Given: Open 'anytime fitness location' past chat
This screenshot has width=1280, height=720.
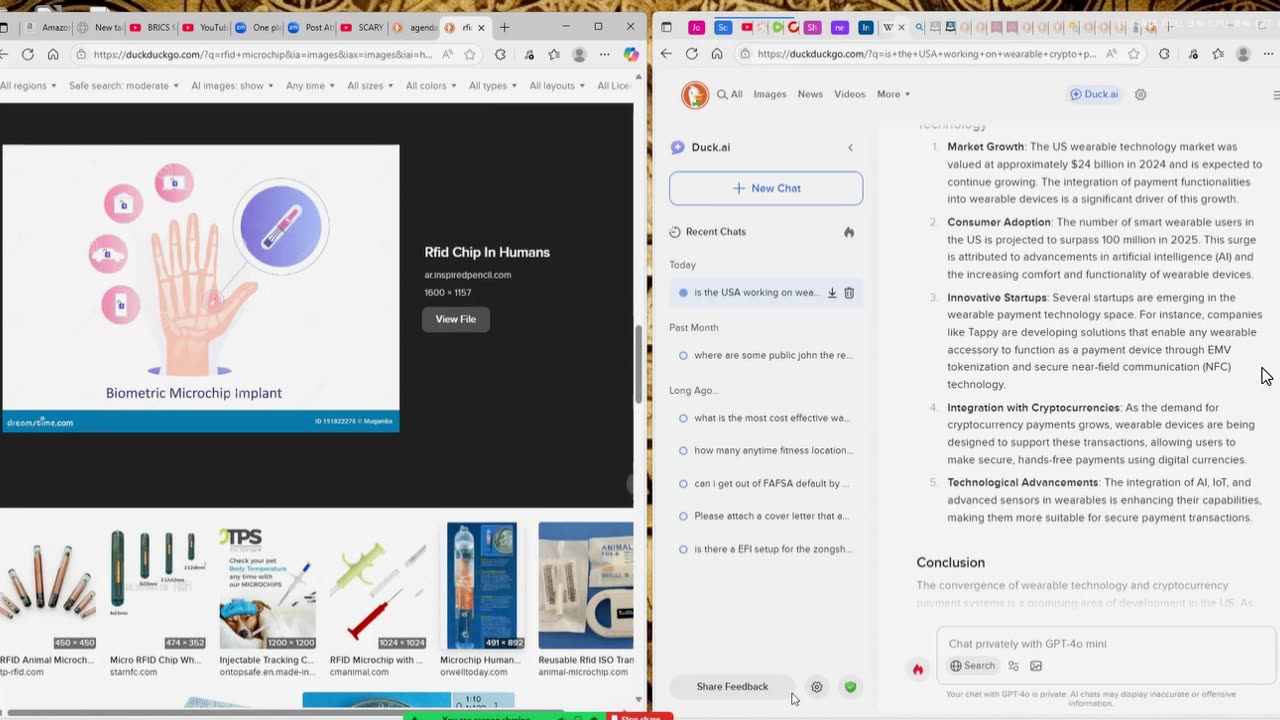Looking at the screenshot, I should coord(765,450).
